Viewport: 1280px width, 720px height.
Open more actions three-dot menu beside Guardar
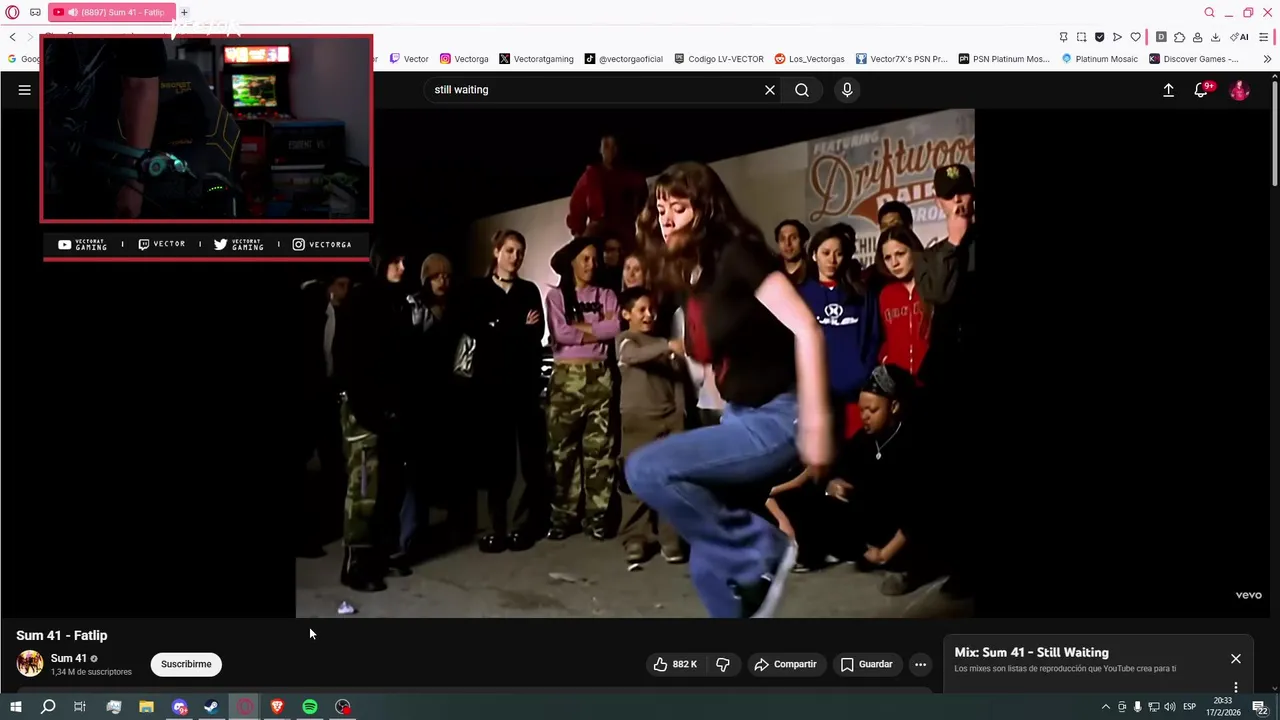tap(920, 664)
